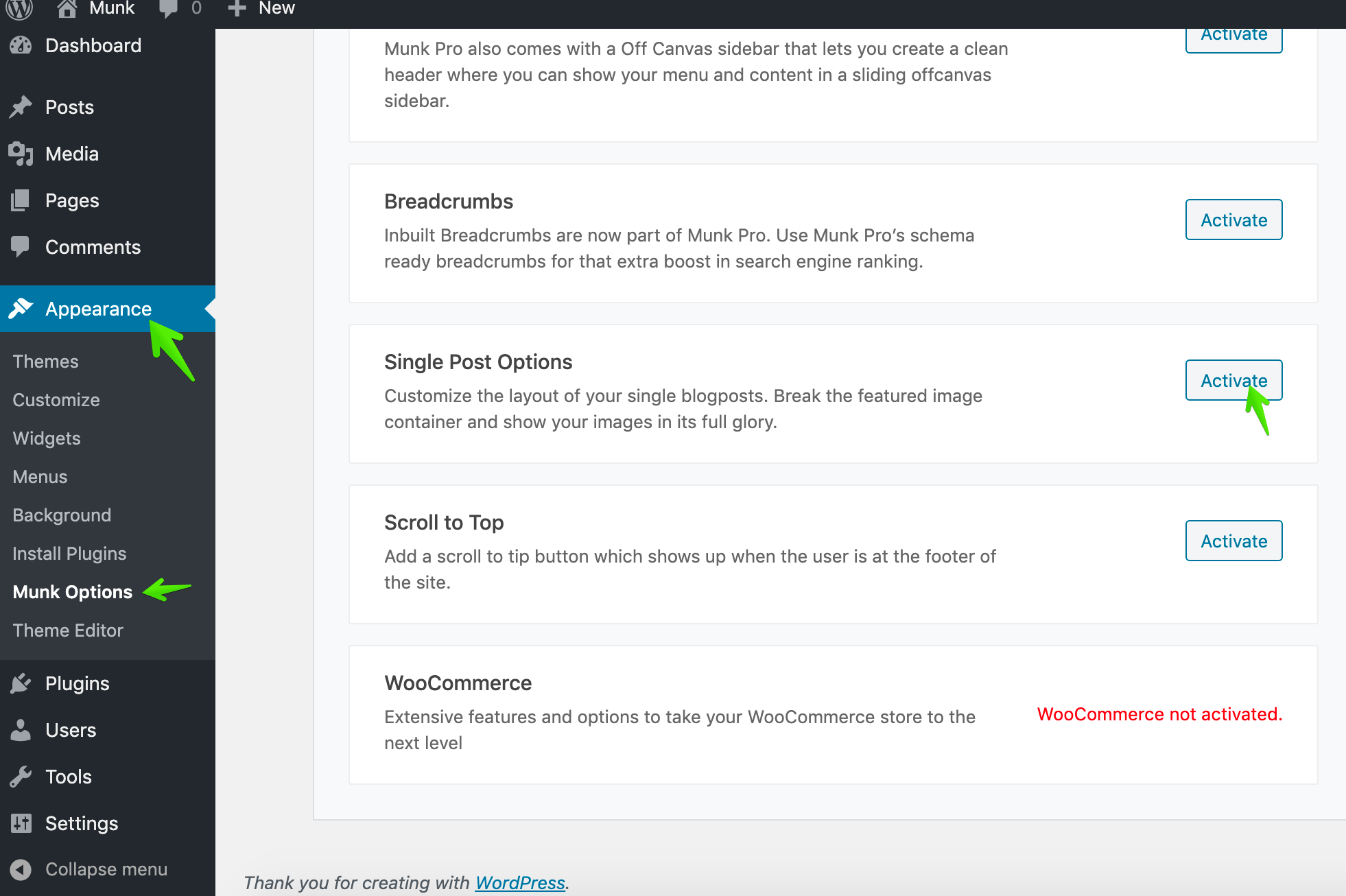Screen dimensions: 1346x896
Task: Open the Widgets submenu item
Action: click(x=47, y=438)
